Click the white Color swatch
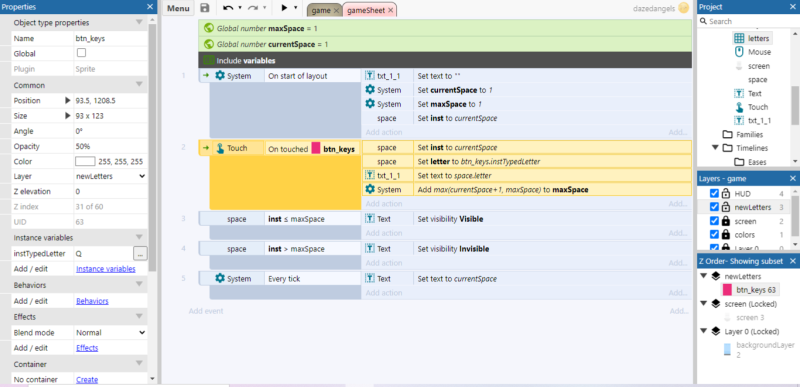This screenshot has width=800, height=387. click(x=85, y=161)
